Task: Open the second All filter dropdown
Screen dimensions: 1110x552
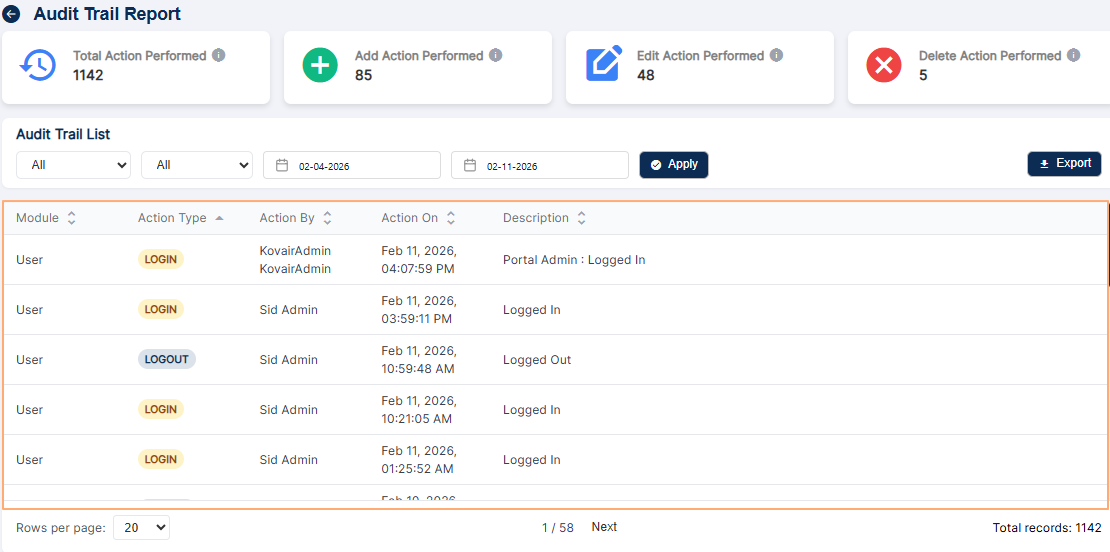Action: (x=196, y=165)
